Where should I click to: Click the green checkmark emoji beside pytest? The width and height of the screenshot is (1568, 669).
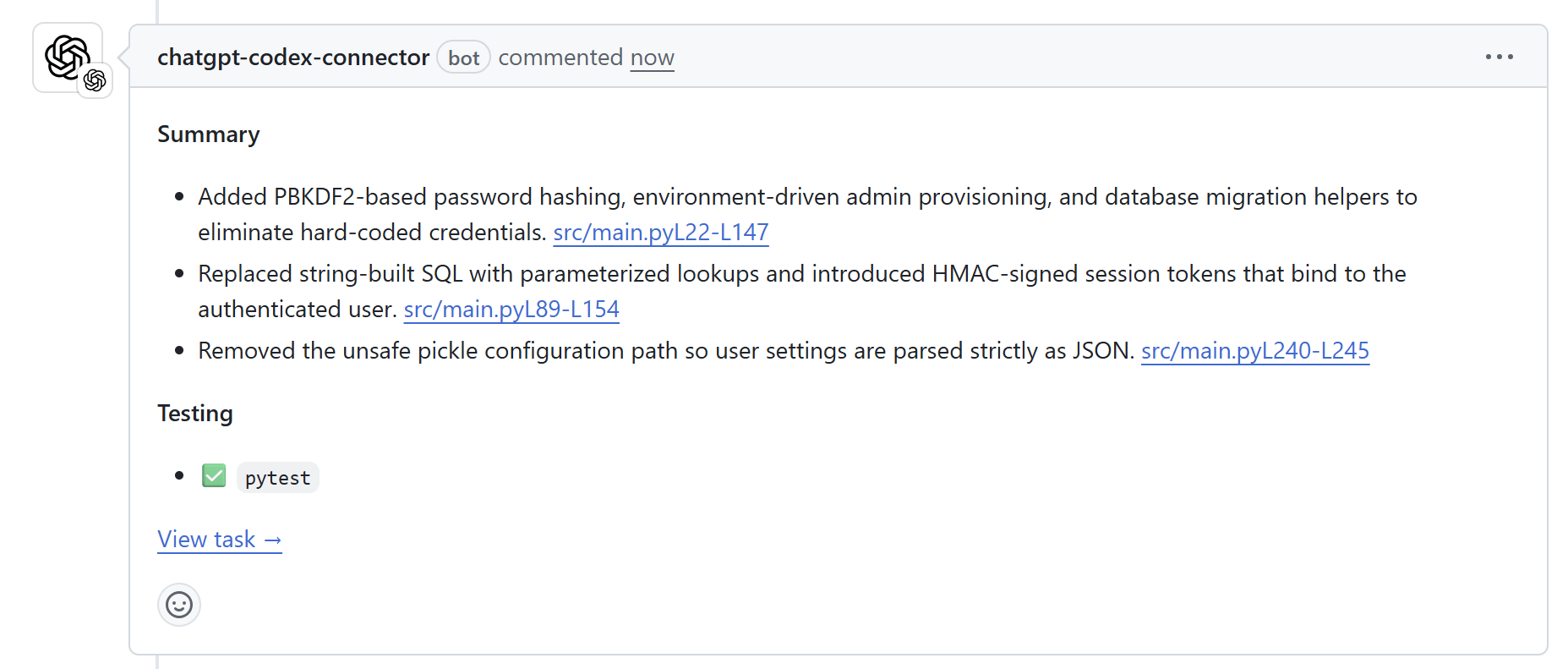click(x=214, y=476)
